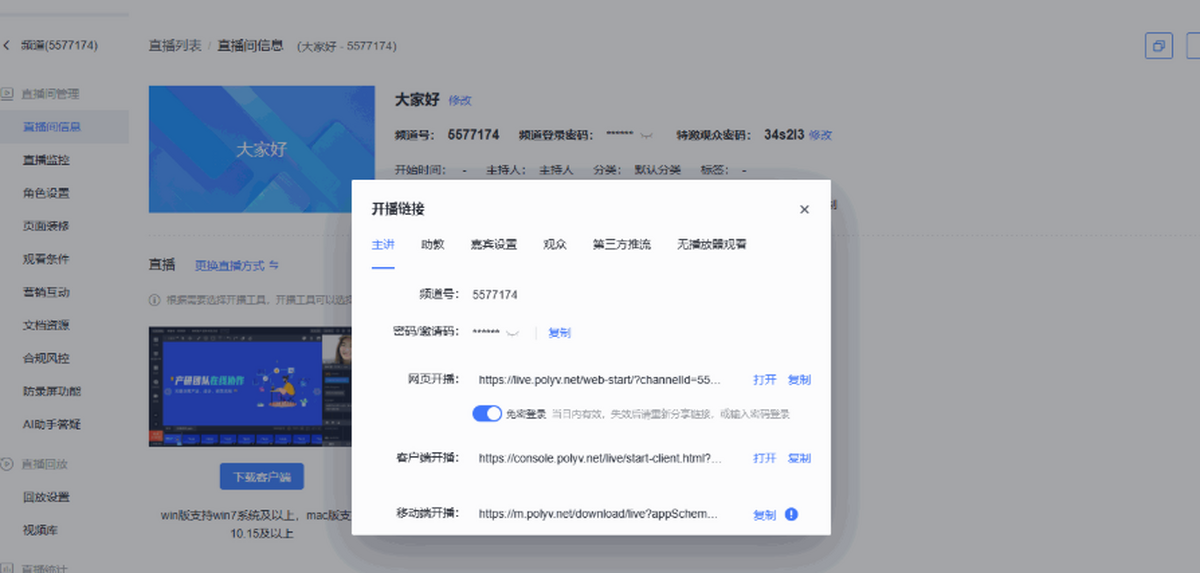
Task: Click the copy-window icon at top right
Action: click(x=1158, y=46)
